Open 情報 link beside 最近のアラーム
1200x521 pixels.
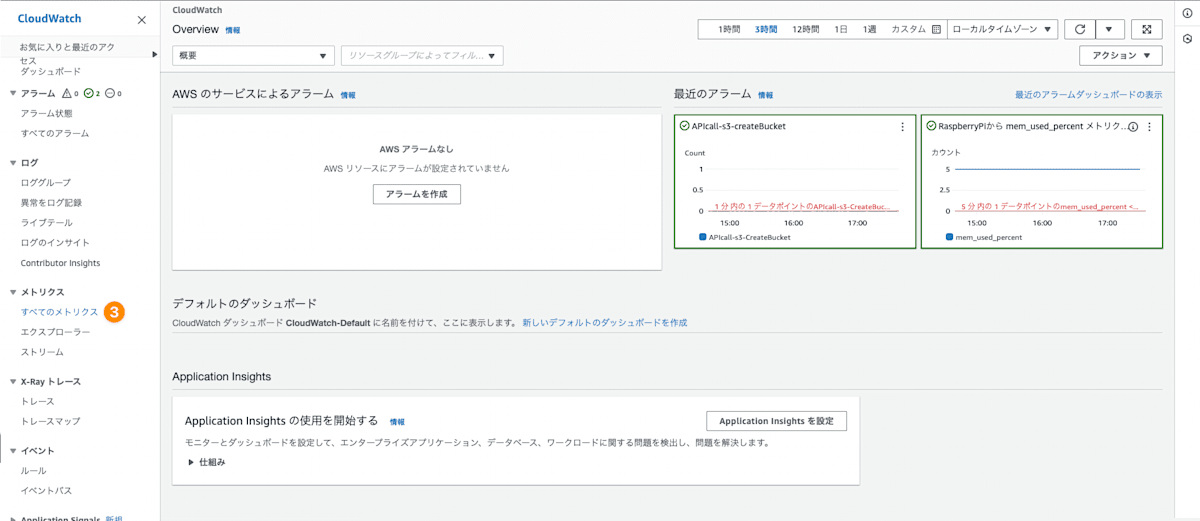pos(765,95)
